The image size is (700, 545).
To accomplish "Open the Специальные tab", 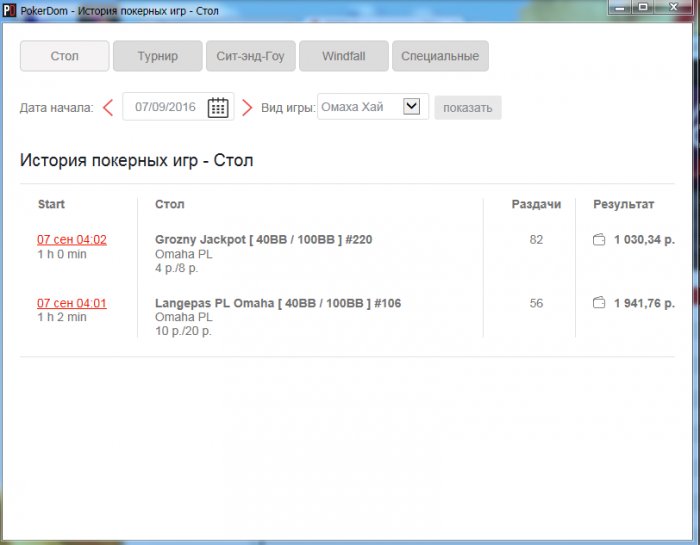I will pyautogui.click(x=440, y=56).
